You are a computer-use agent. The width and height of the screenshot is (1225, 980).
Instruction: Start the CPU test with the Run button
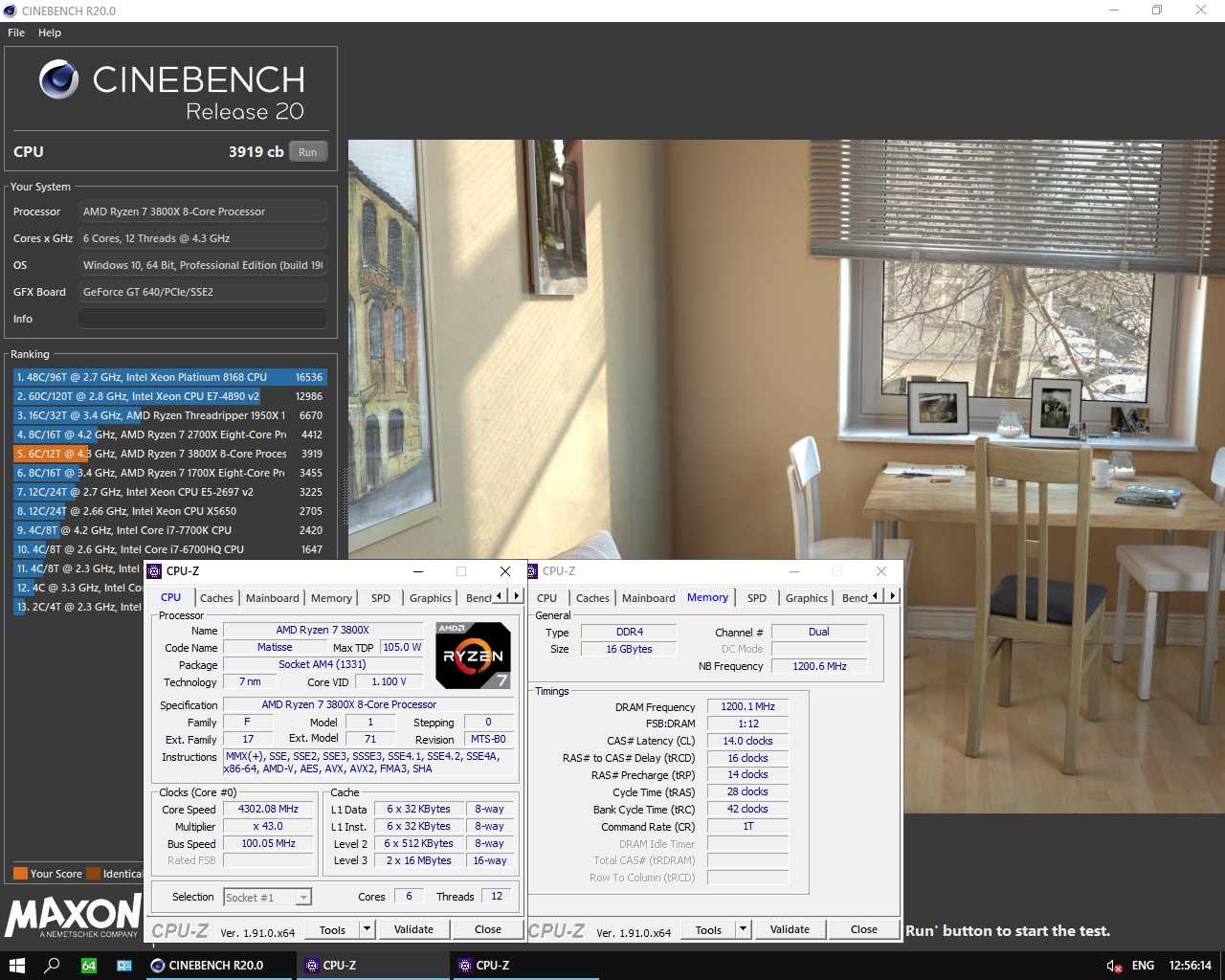pyautogui.click(x=307, y=152)
